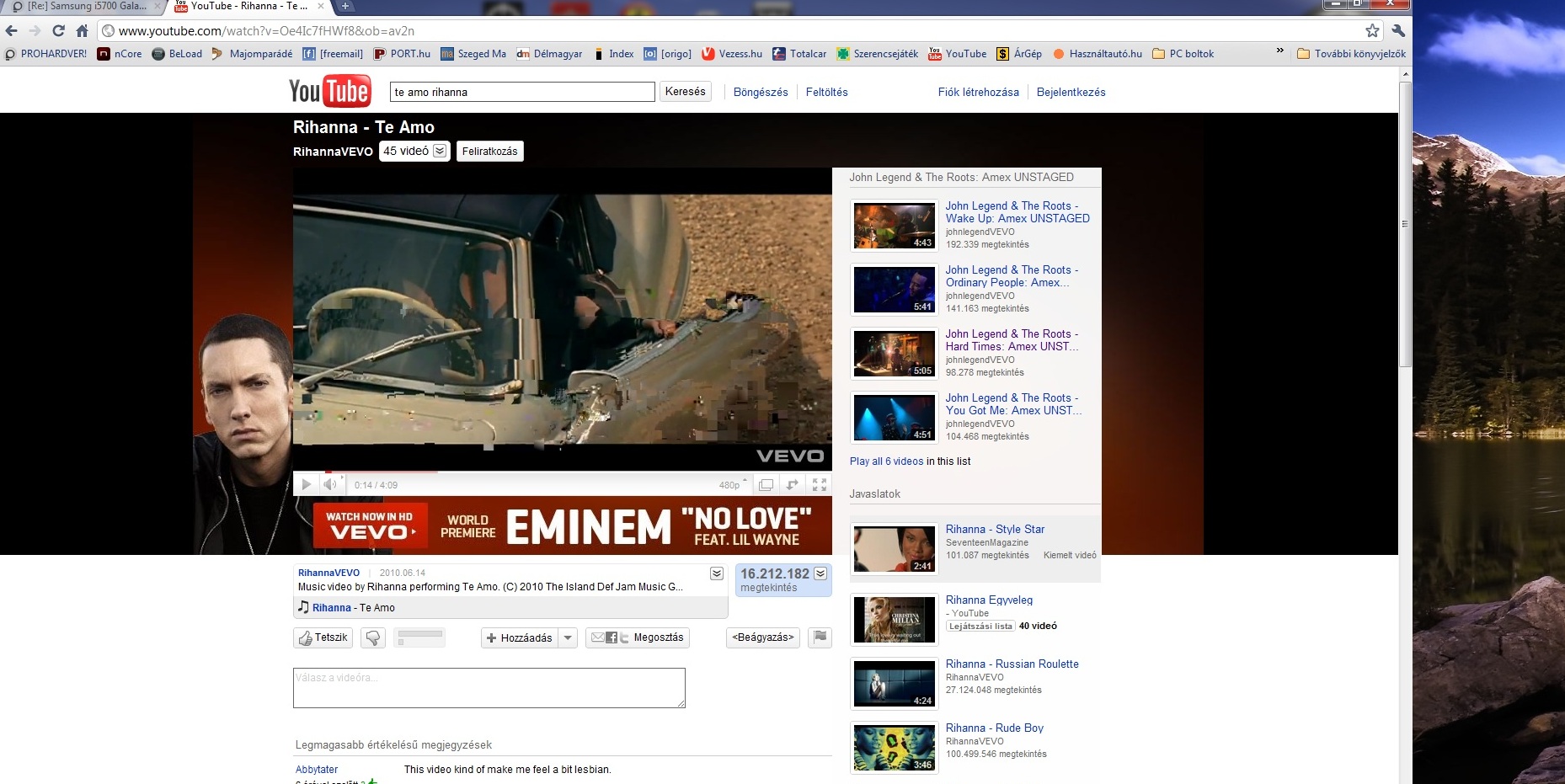
Task: Switch to the Samsung i5700 Gala... tab
Action: [84, 7]
